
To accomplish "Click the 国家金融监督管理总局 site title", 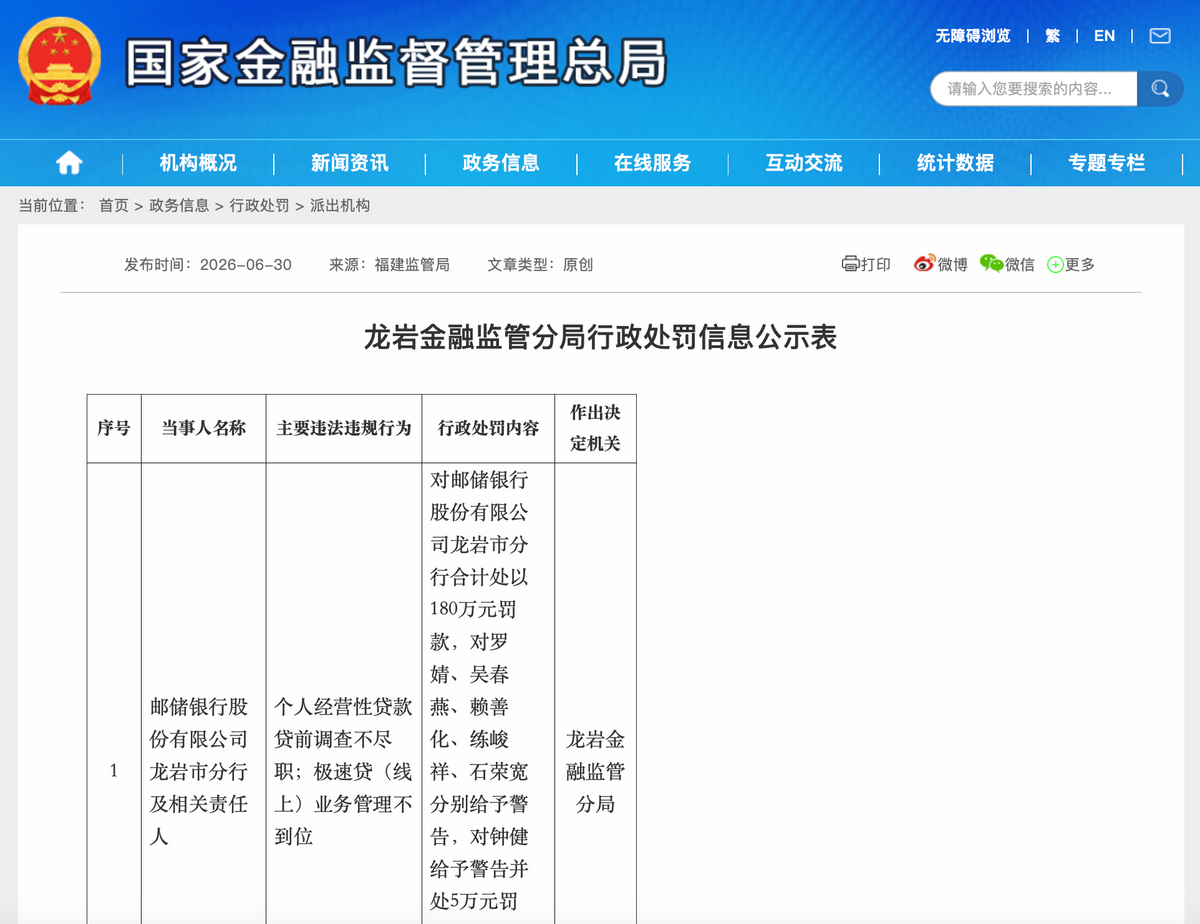I will [395, 63].
